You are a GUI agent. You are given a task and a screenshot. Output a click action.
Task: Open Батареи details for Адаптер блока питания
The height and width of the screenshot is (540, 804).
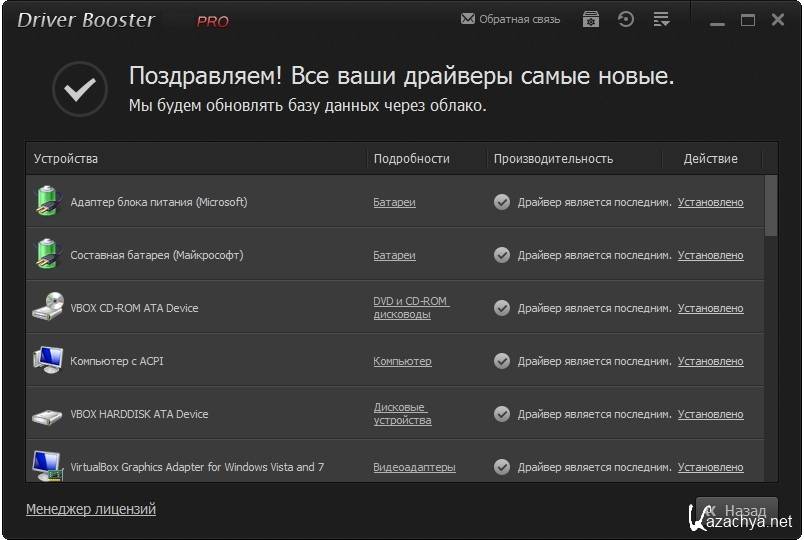394,202
